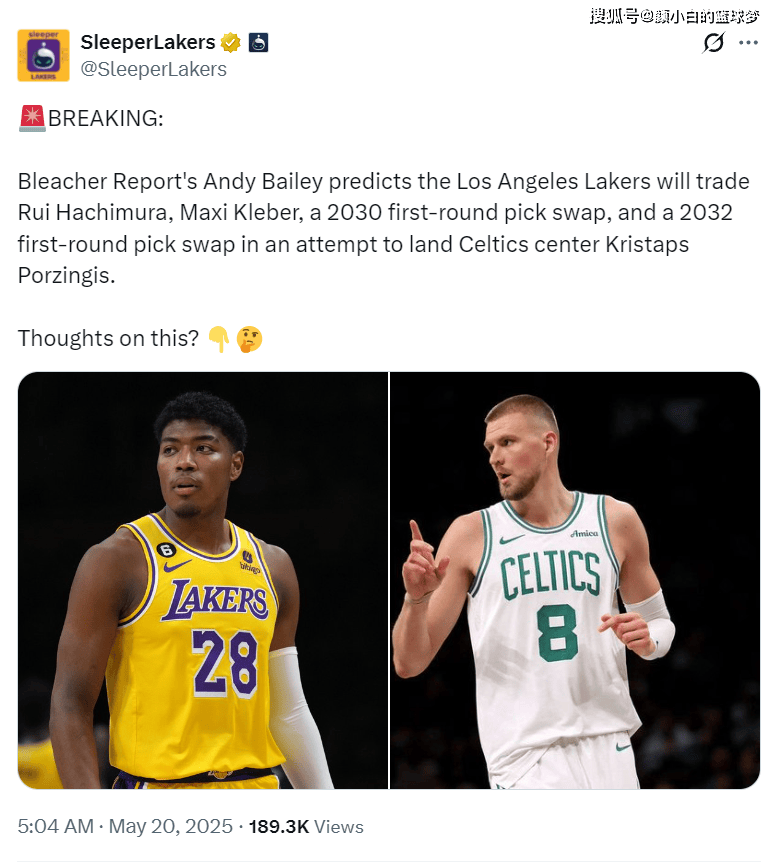Click the Sohu watermark text at top
Image resolution: width=774 pixels, height=862 pixels.
(674, 16)
